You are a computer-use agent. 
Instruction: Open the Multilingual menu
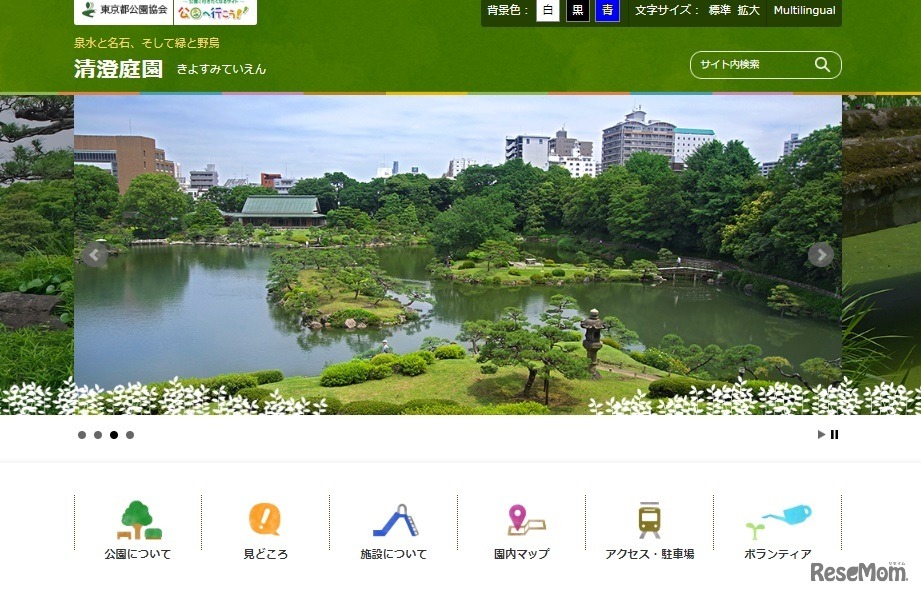[x=804, y=10]
